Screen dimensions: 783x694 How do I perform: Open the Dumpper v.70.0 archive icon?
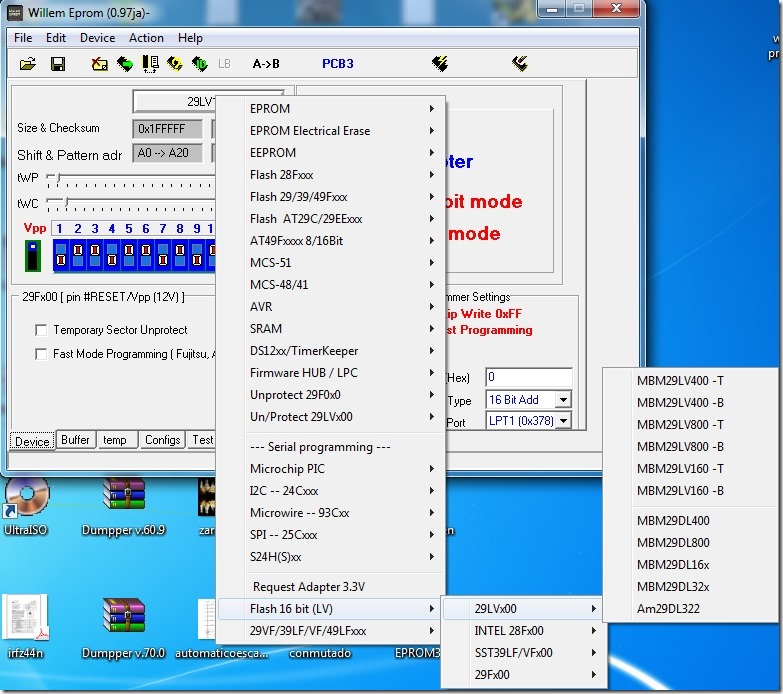(123, 628)
